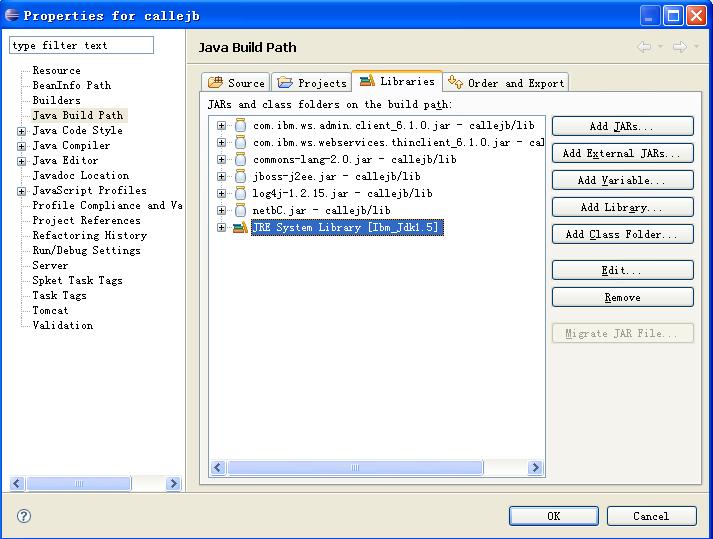
Task: Select Project References tree item
Action: pos(86,221)
